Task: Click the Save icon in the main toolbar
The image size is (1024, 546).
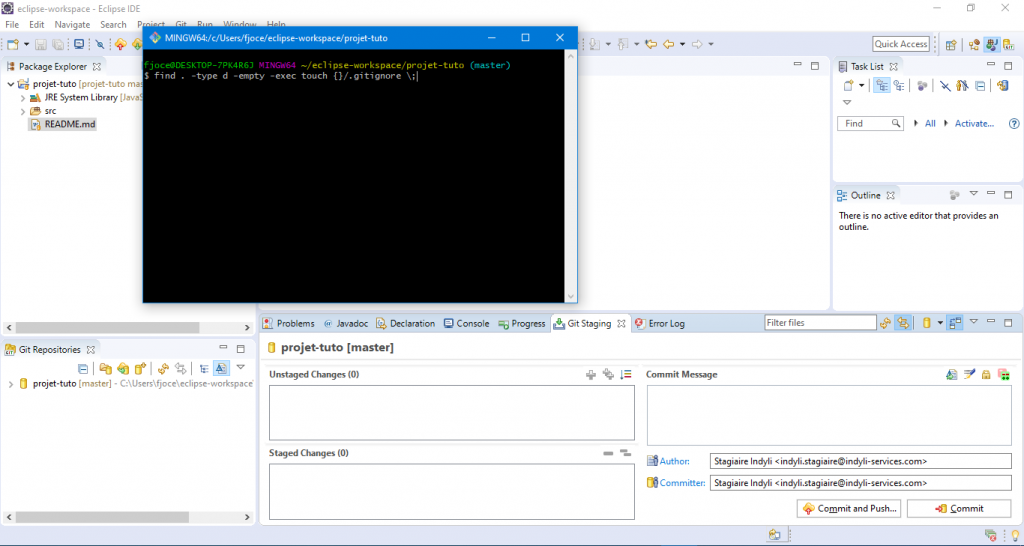Action: click(40, 44)
